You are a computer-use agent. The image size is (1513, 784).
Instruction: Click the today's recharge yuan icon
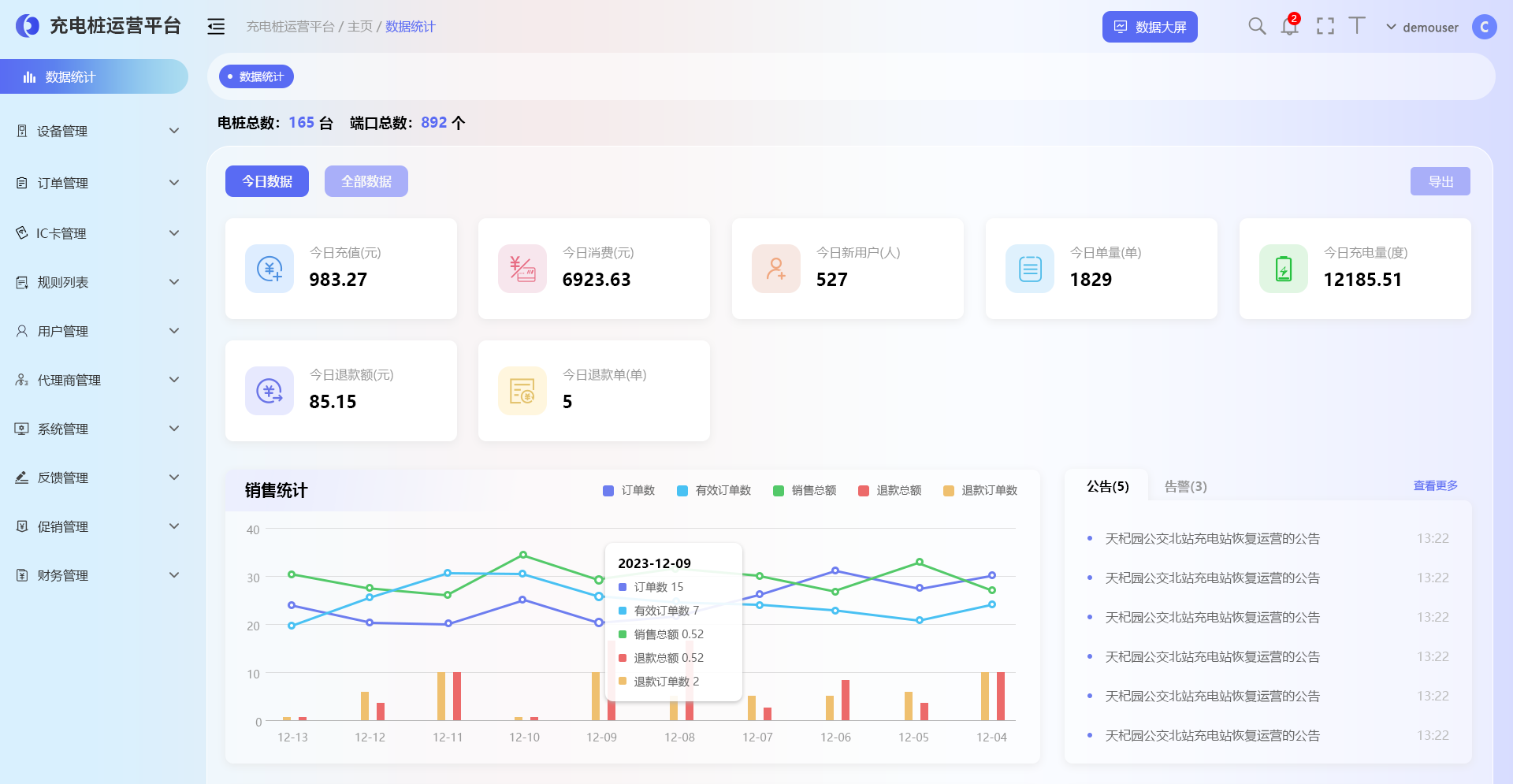coord(270,269)
